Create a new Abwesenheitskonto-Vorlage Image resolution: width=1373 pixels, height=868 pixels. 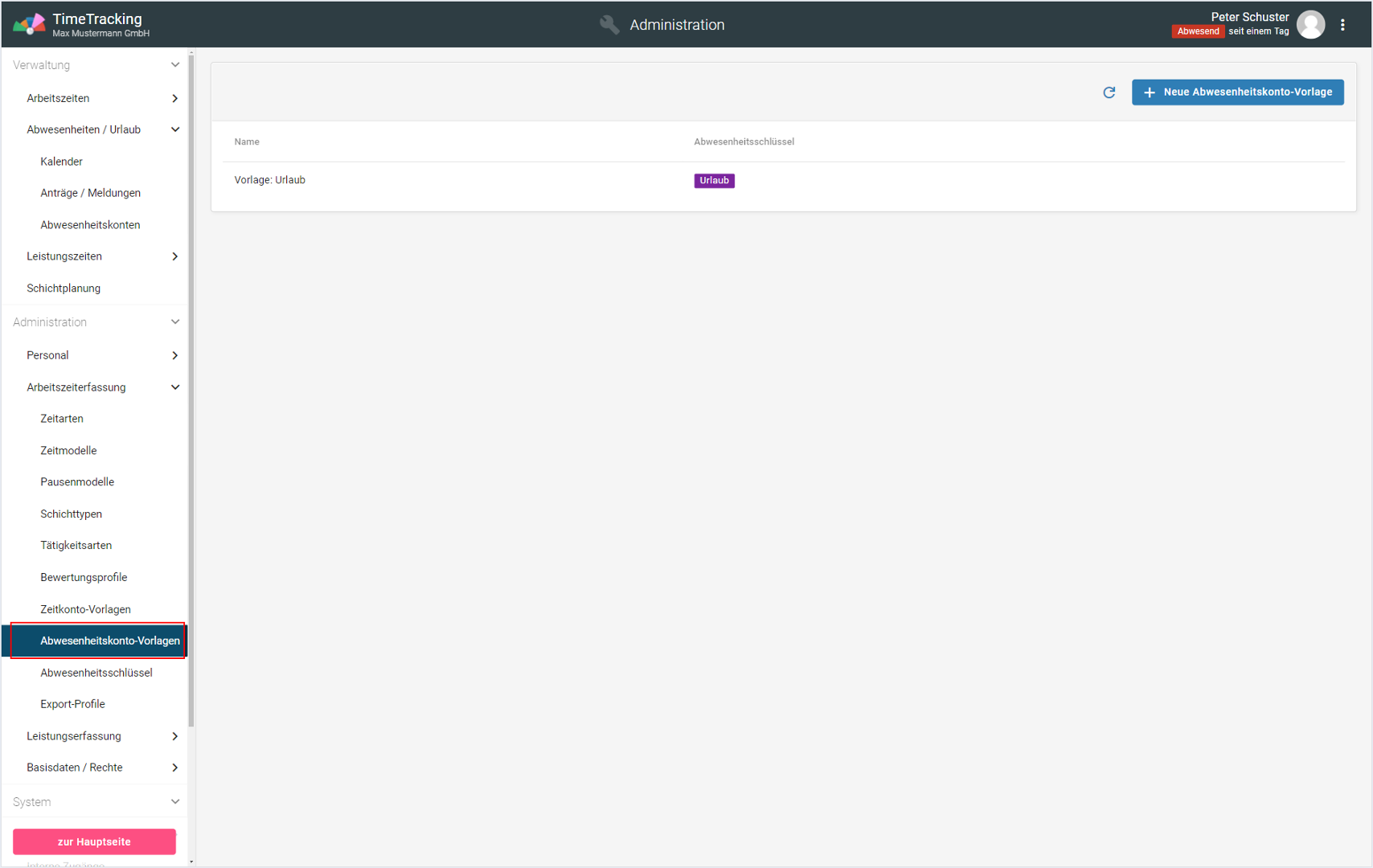click(1237, 92)
